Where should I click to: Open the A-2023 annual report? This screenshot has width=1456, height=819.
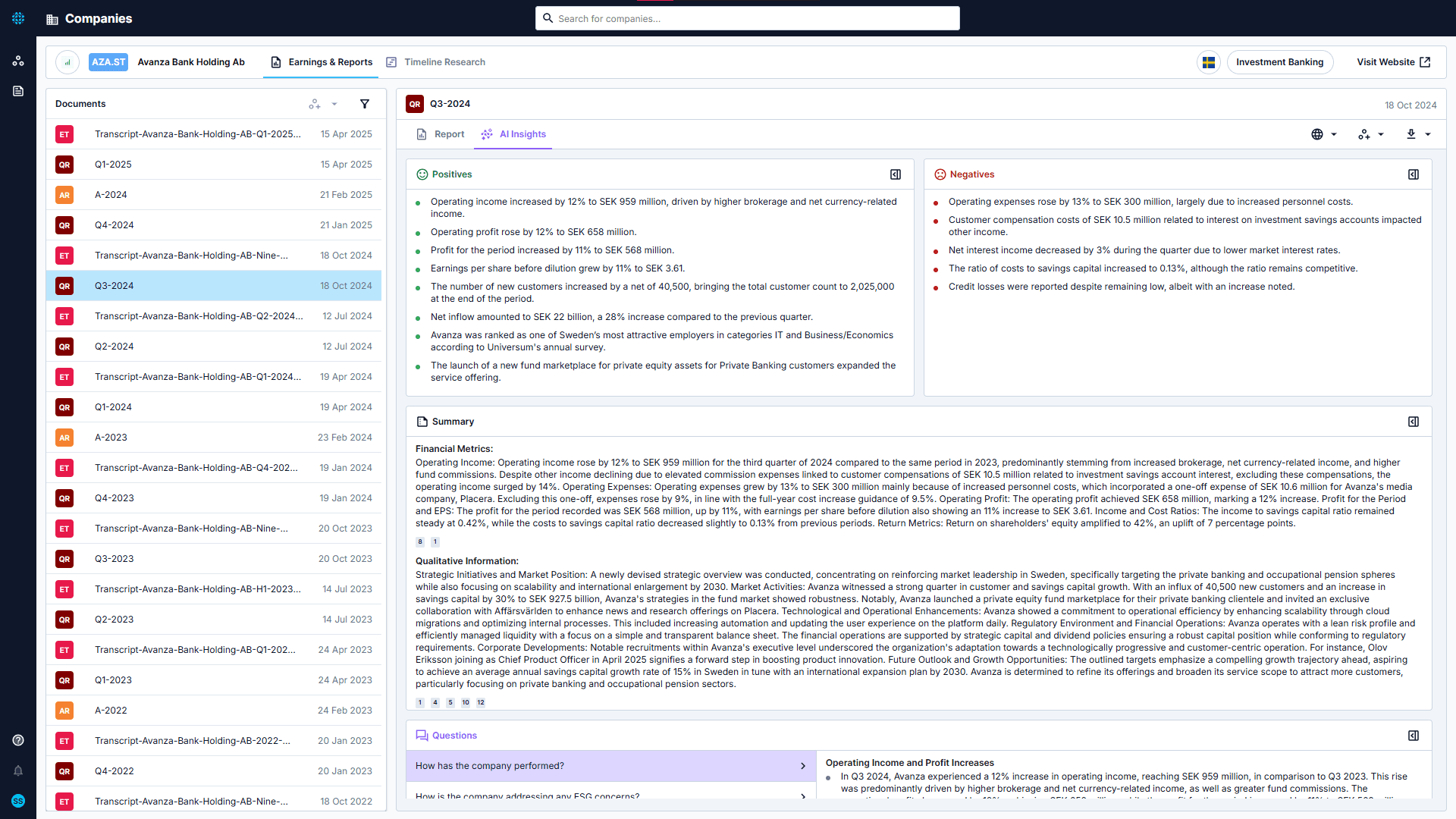214,438
